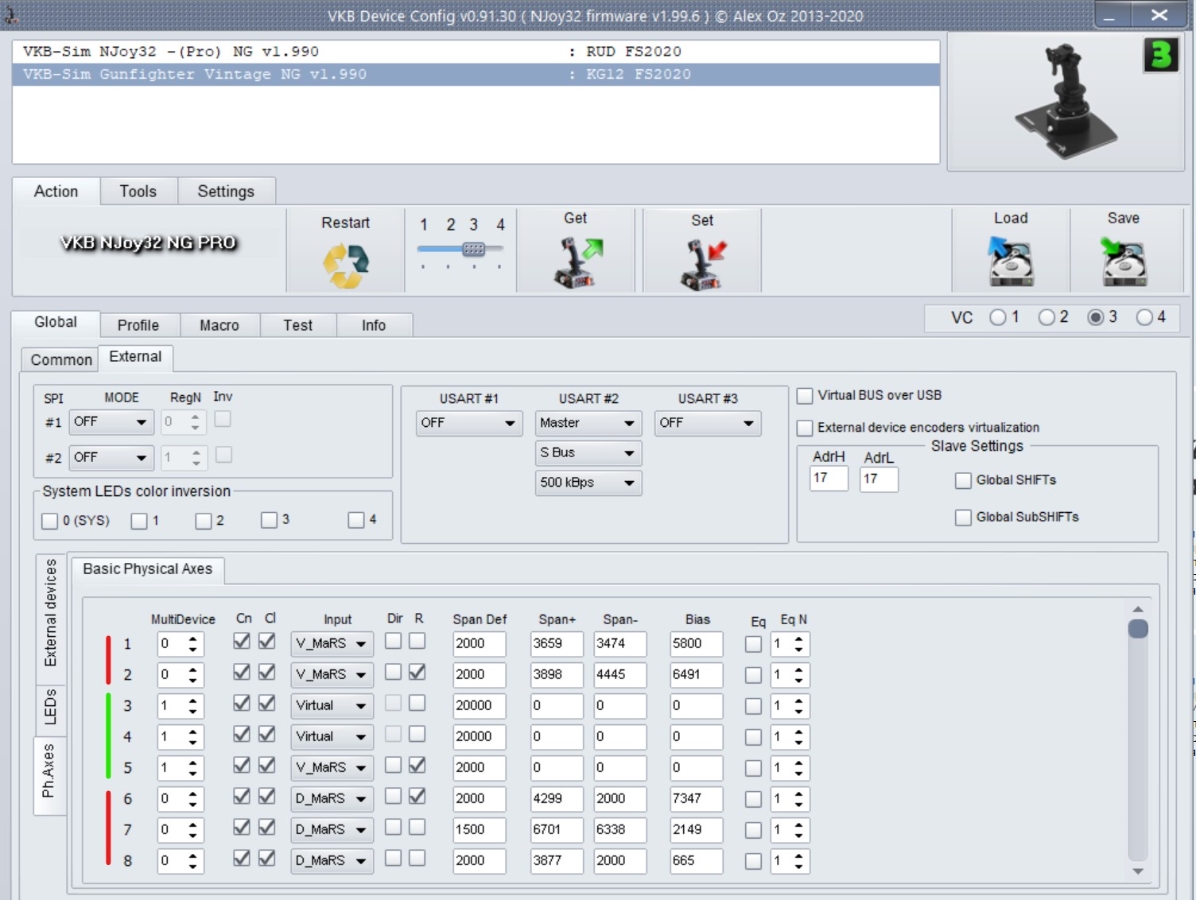Select VKB-Sim NJoy32 -(Pro) NG device row
1196x900 pixels.
476,52
